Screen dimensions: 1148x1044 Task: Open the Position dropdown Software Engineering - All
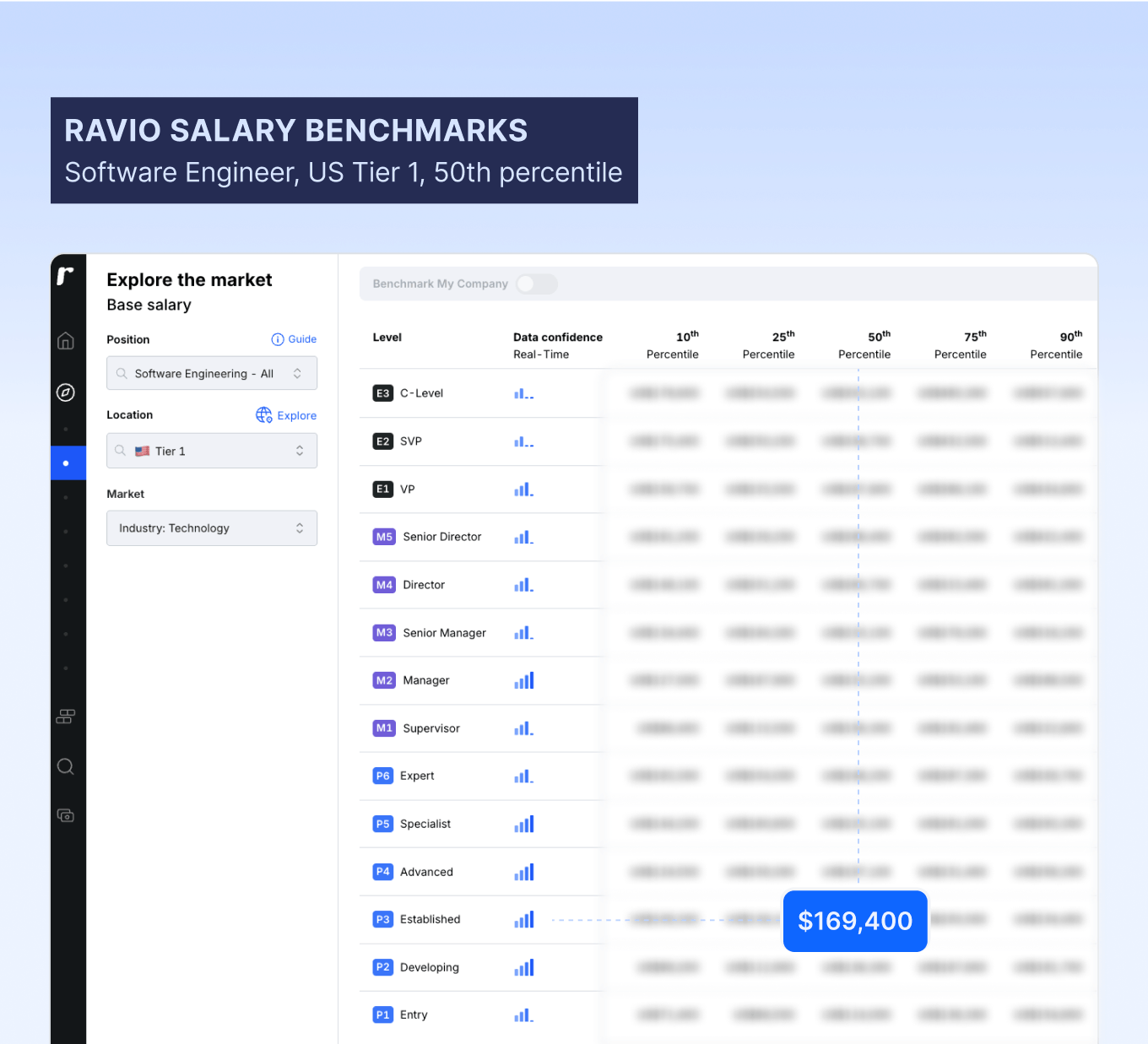click(212, 373)
